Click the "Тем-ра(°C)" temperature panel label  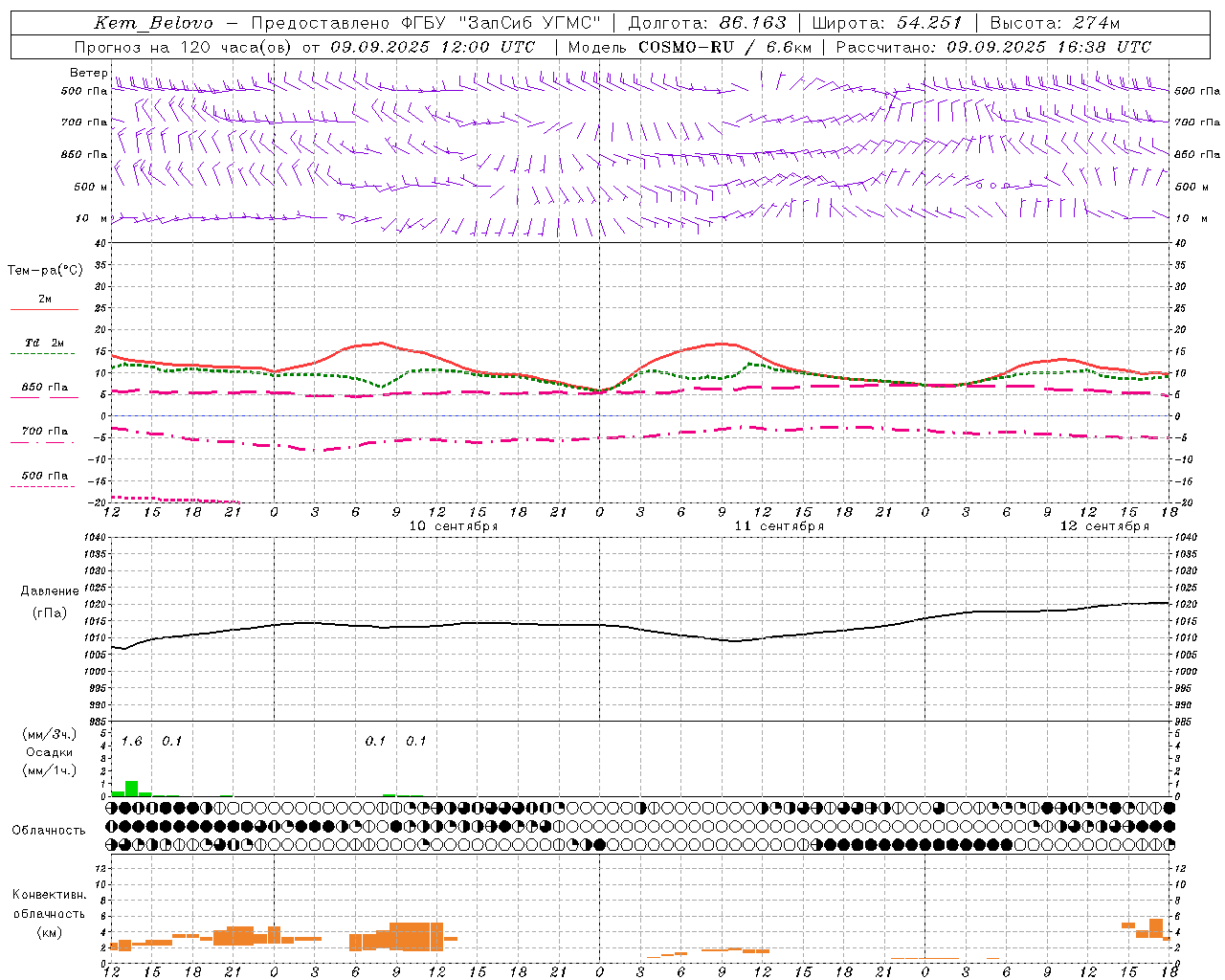(x=45, y=271)
